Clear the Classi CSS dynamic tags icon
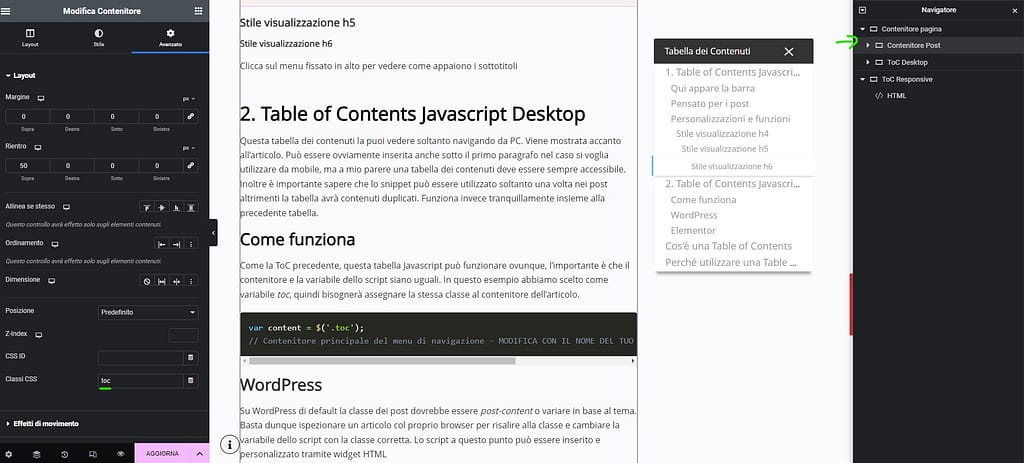 191,381
